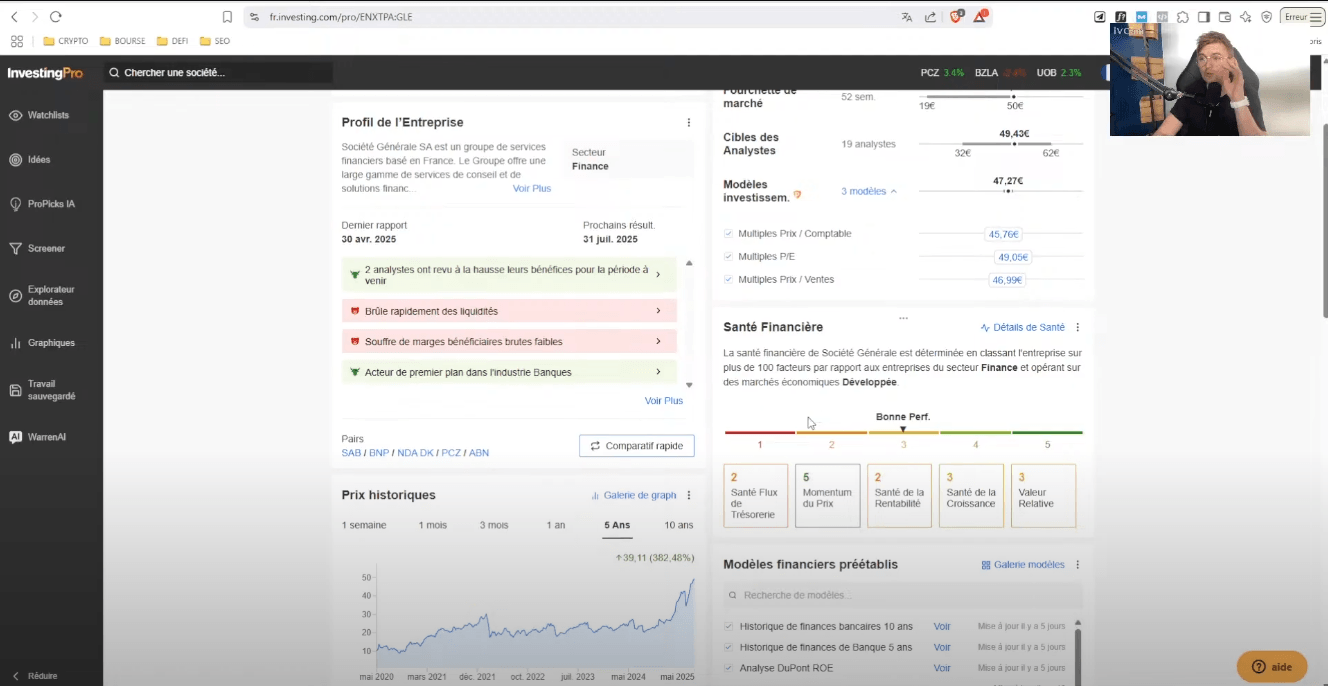The image size is (1328, 686).
Task: Open the Watchlists eye icon in sidebar
Action: (15, 115)
